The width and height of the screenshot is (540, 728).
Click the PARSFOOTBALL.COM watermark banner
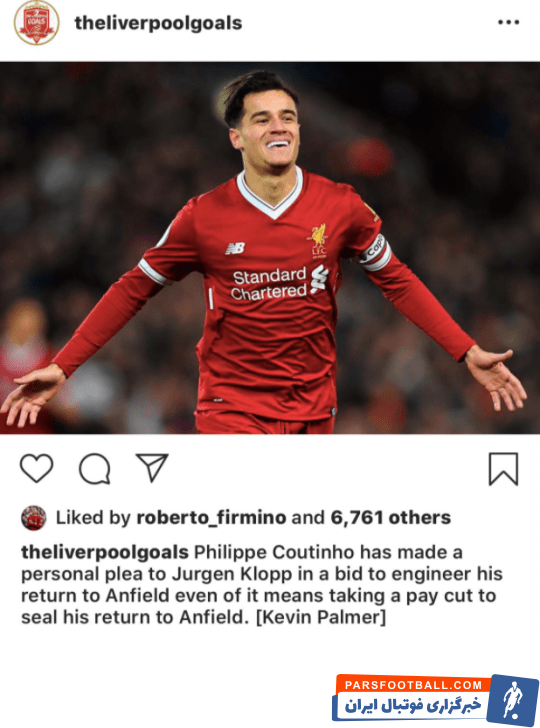436,698
